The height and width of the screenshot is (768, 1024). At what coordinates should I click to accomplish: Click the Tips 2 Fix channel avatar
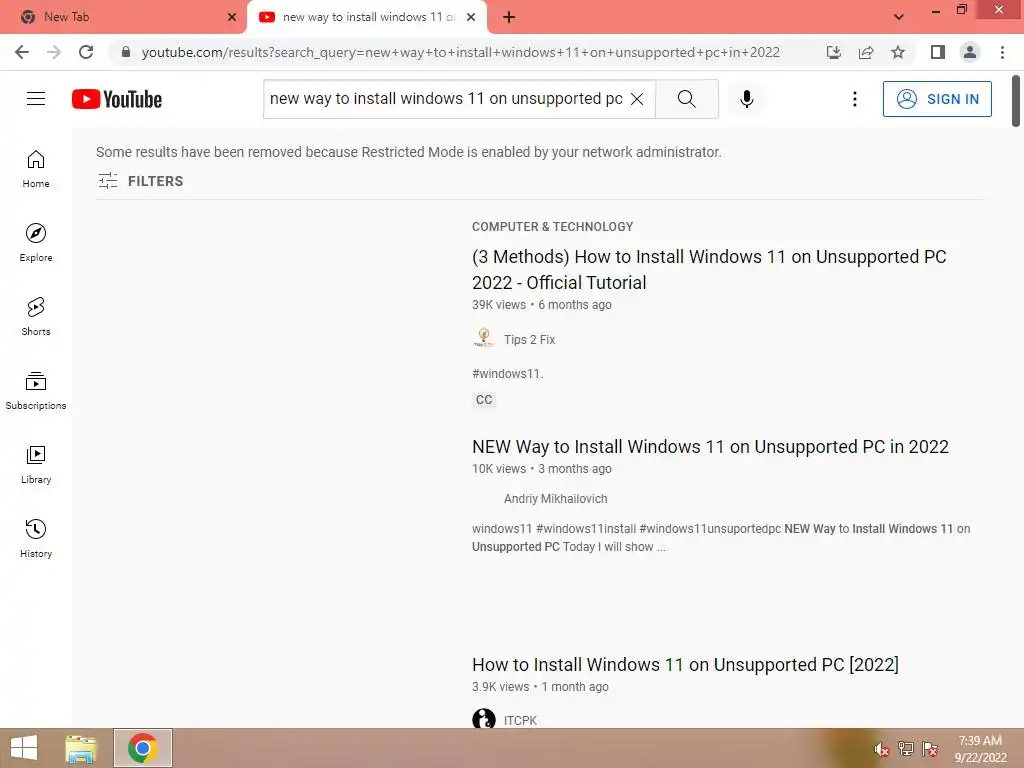(483, 338)
